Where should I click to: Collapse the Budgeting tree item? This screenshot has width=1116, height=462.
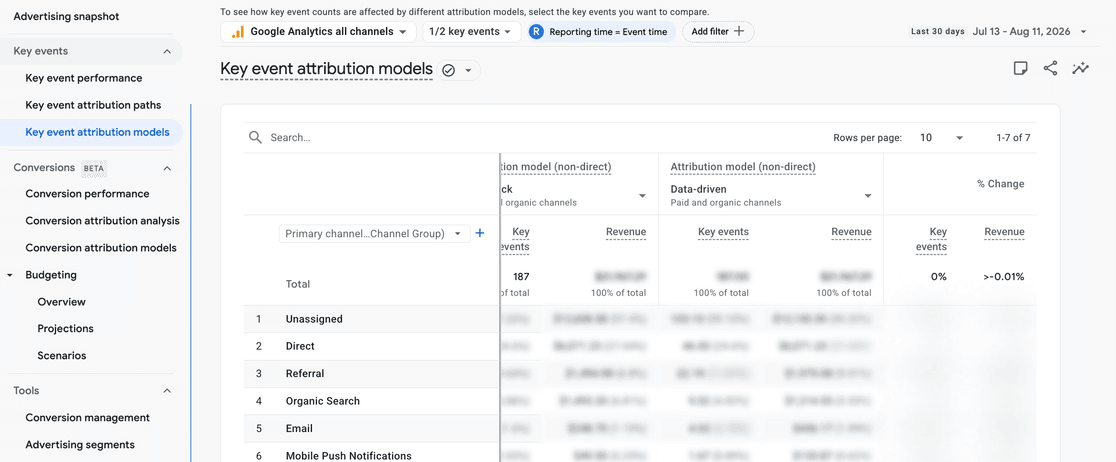(x=10, y=275)
